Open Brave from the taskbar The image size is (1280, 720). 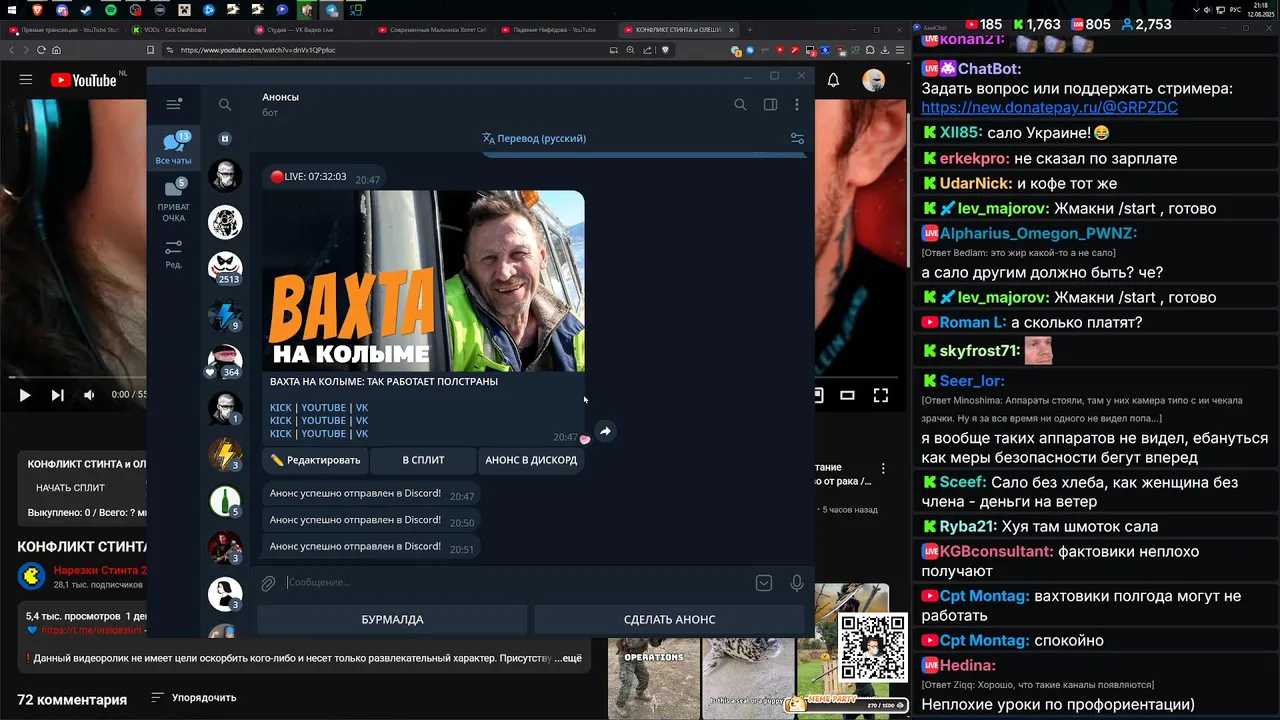click(37, 10)
